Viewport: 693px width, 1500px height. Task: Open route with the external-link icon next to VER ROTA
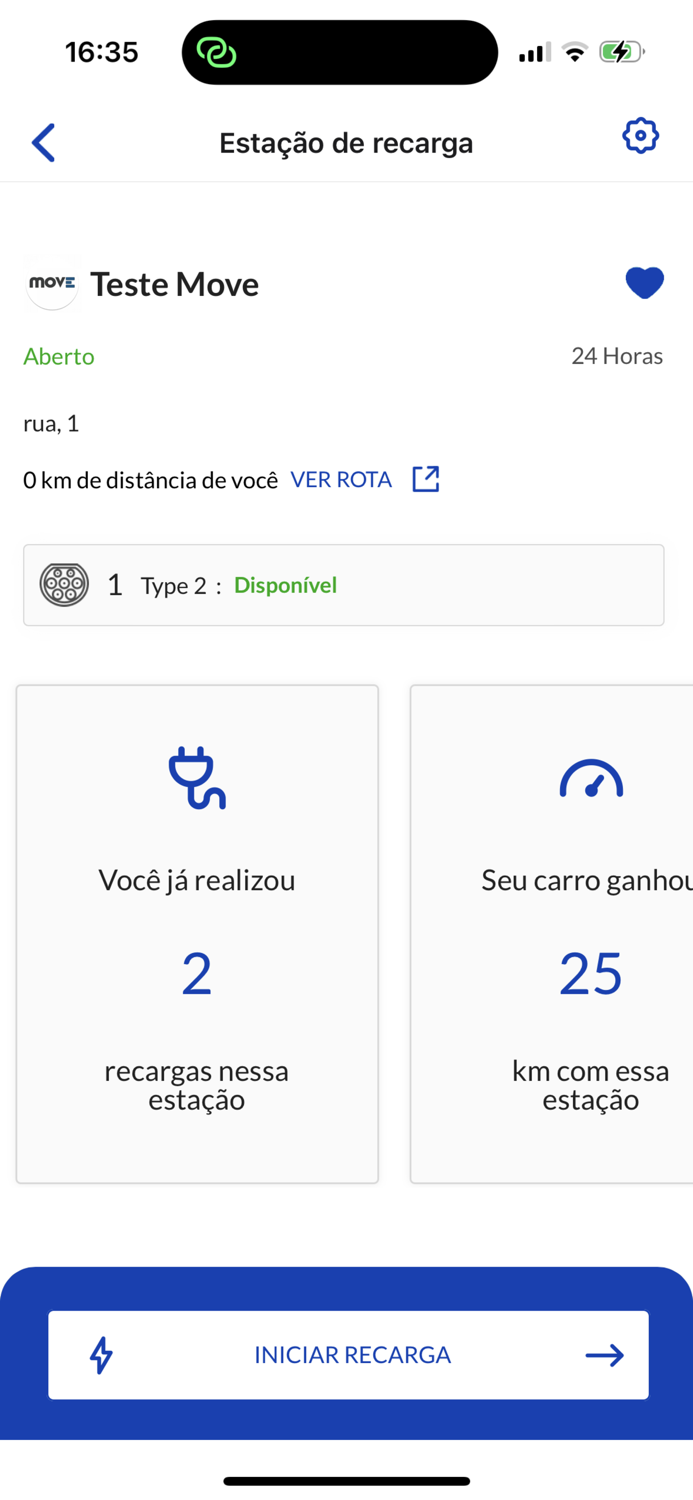click(x=425, y=479)
